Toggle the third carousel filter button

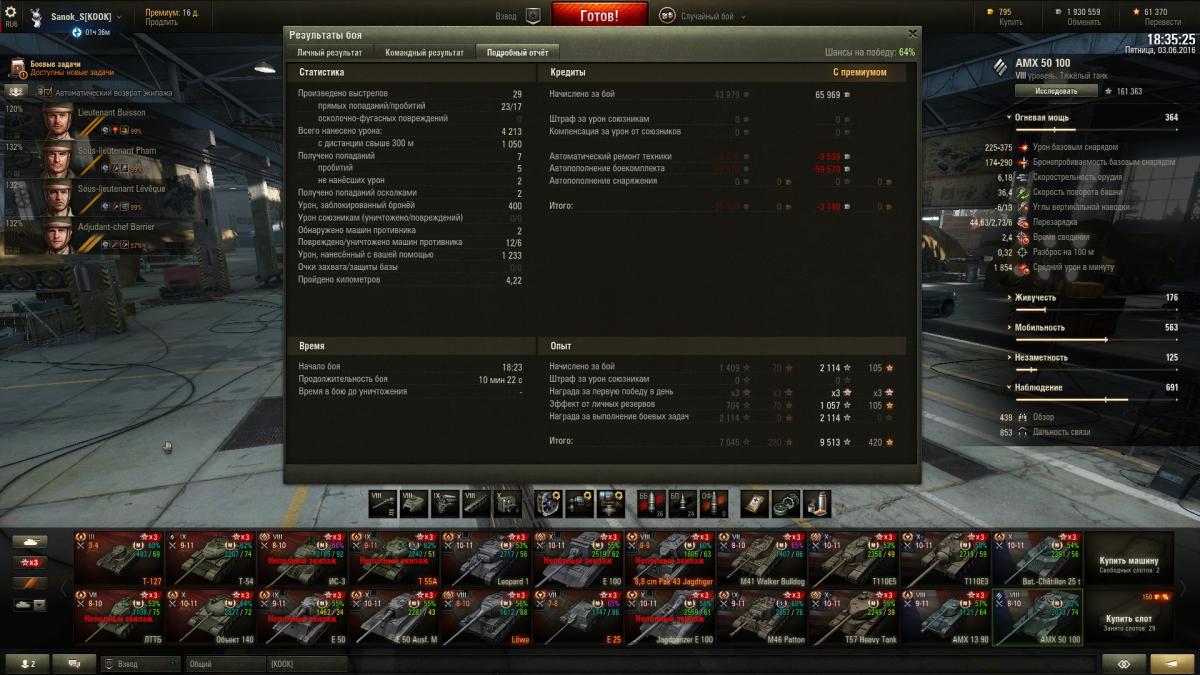29,583
